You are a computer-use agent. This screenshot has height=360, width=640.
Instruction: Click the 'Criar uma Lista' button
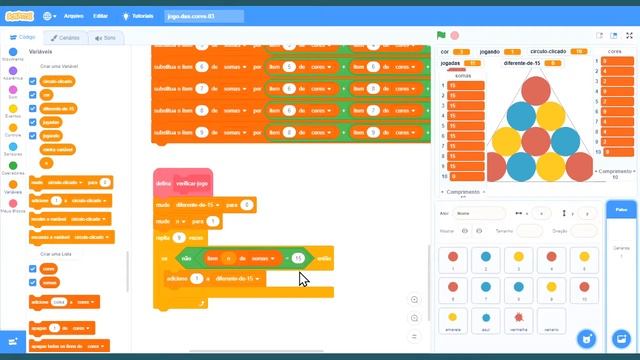[x=56, y=254]
